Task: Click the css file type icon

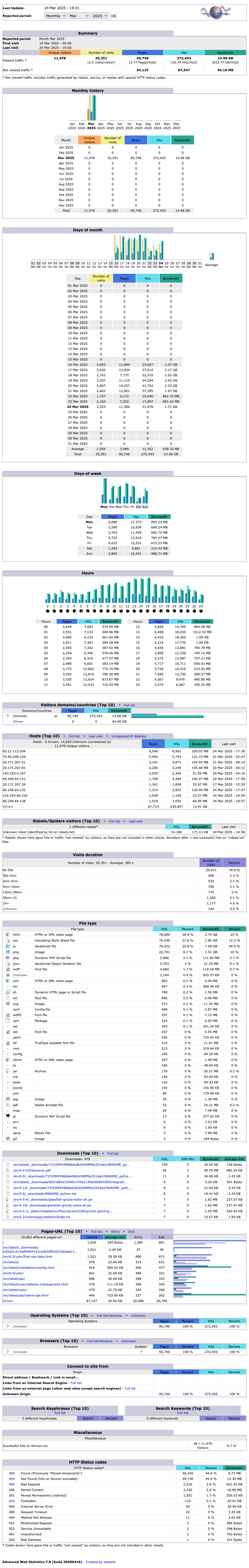Action: (7, 940)
